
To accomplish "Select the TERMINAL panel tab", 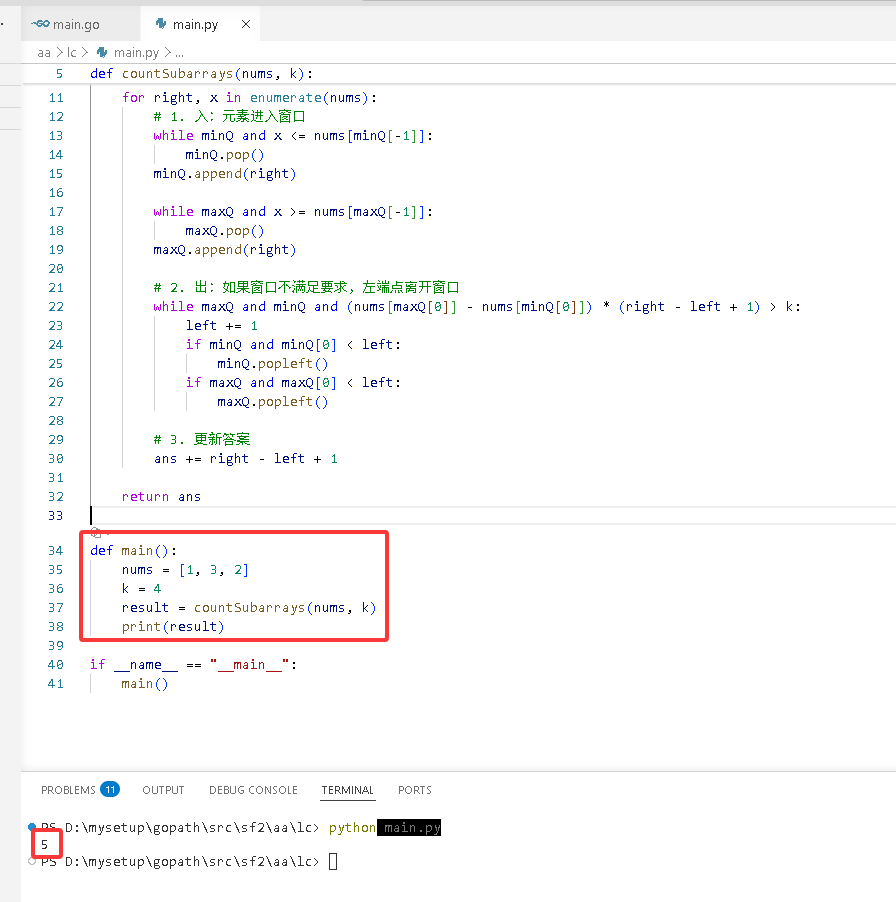I will [347, 790].
